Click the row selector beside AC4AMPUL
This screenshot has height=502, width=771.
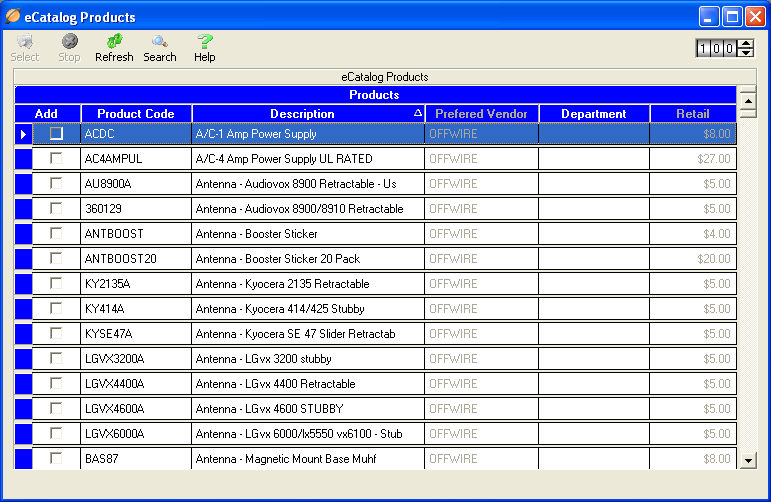pos(23,159)
